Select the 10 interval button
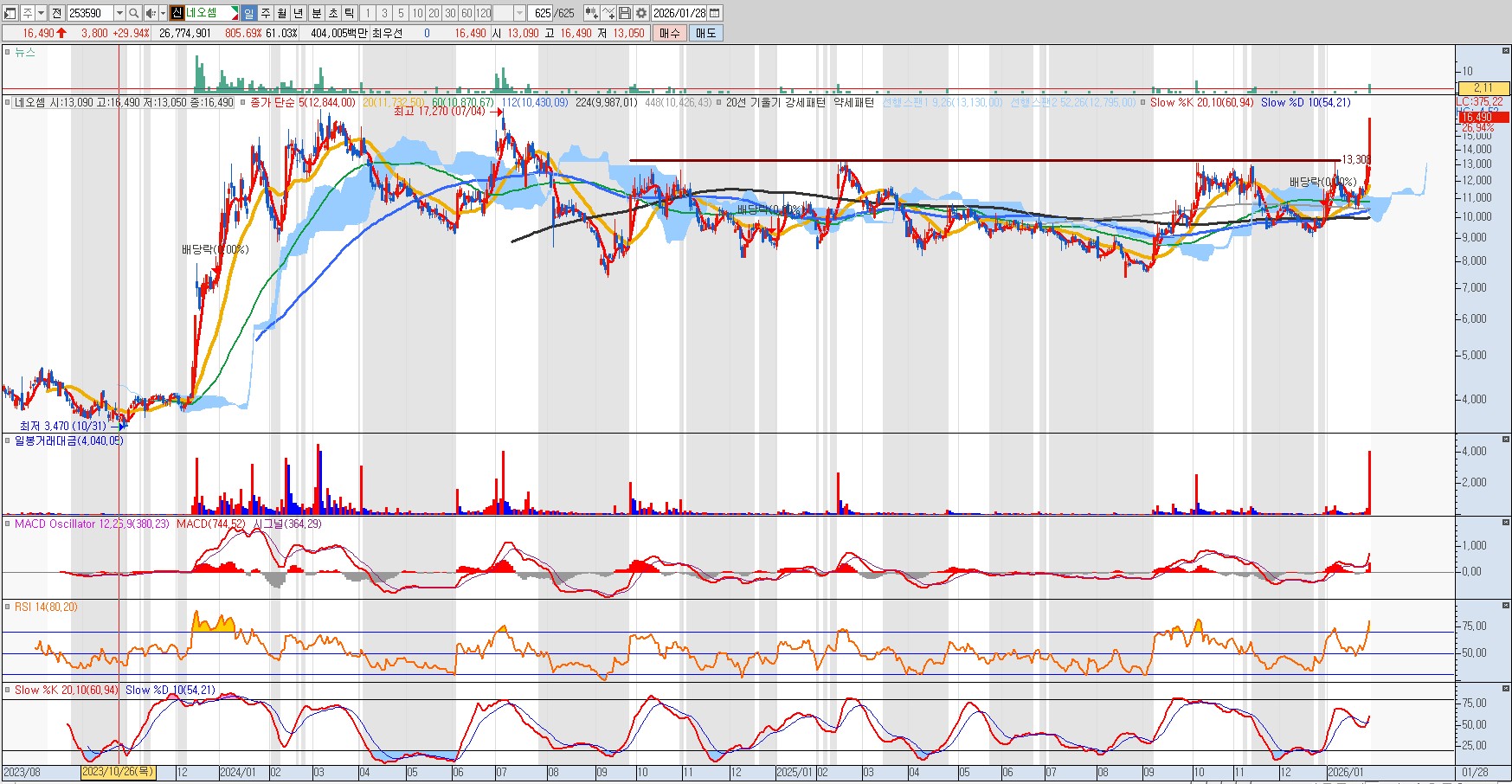Viewport: 1512px width, 784px height. [x=417, y=13]
